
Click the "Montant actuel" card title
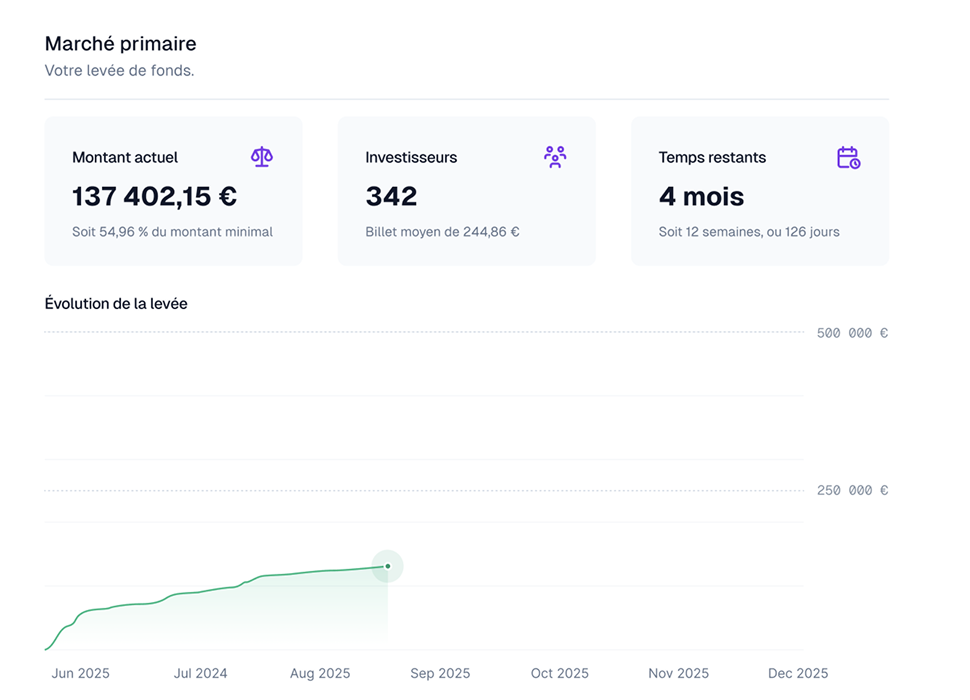pos(125,158)
